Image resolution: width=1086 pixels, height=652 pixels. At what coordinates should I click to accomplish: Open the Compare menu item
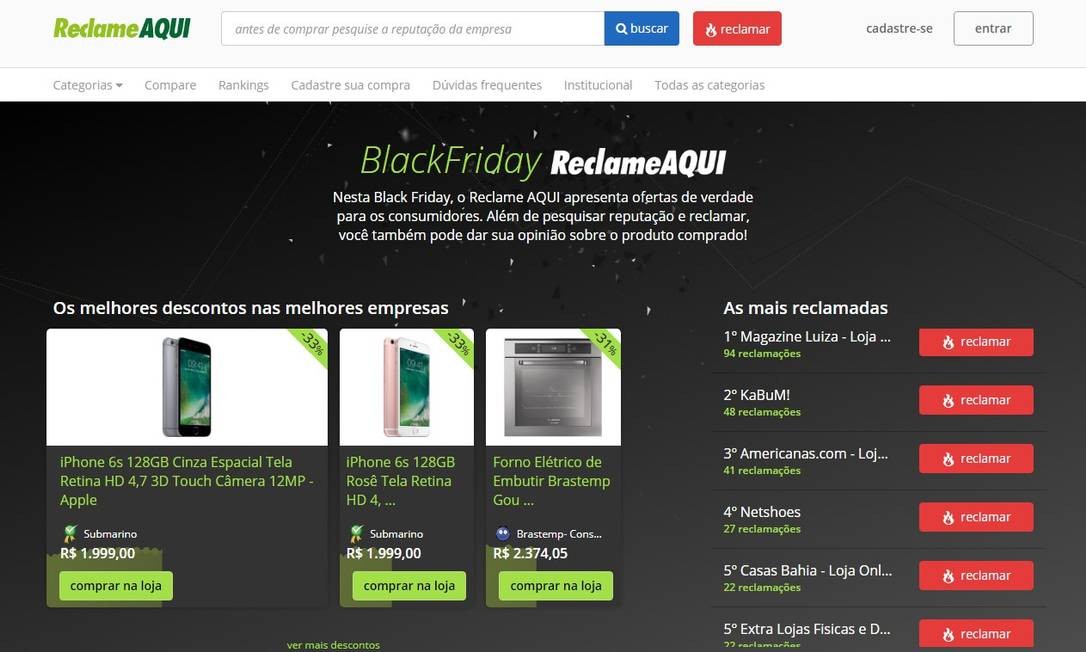click(170, 85)
